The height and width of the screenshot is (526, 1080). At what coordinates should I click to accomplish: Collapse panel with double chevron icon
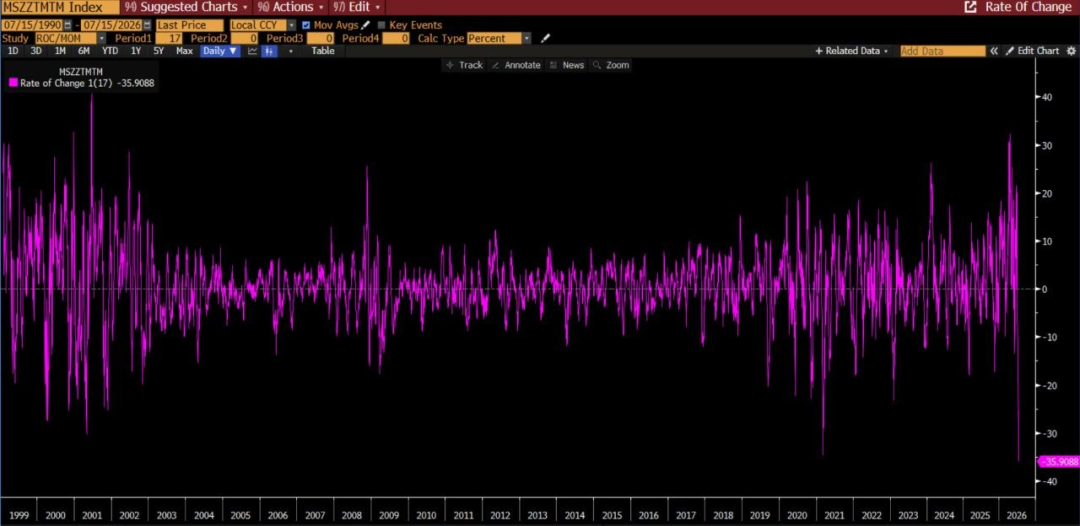tap(994, 51)
